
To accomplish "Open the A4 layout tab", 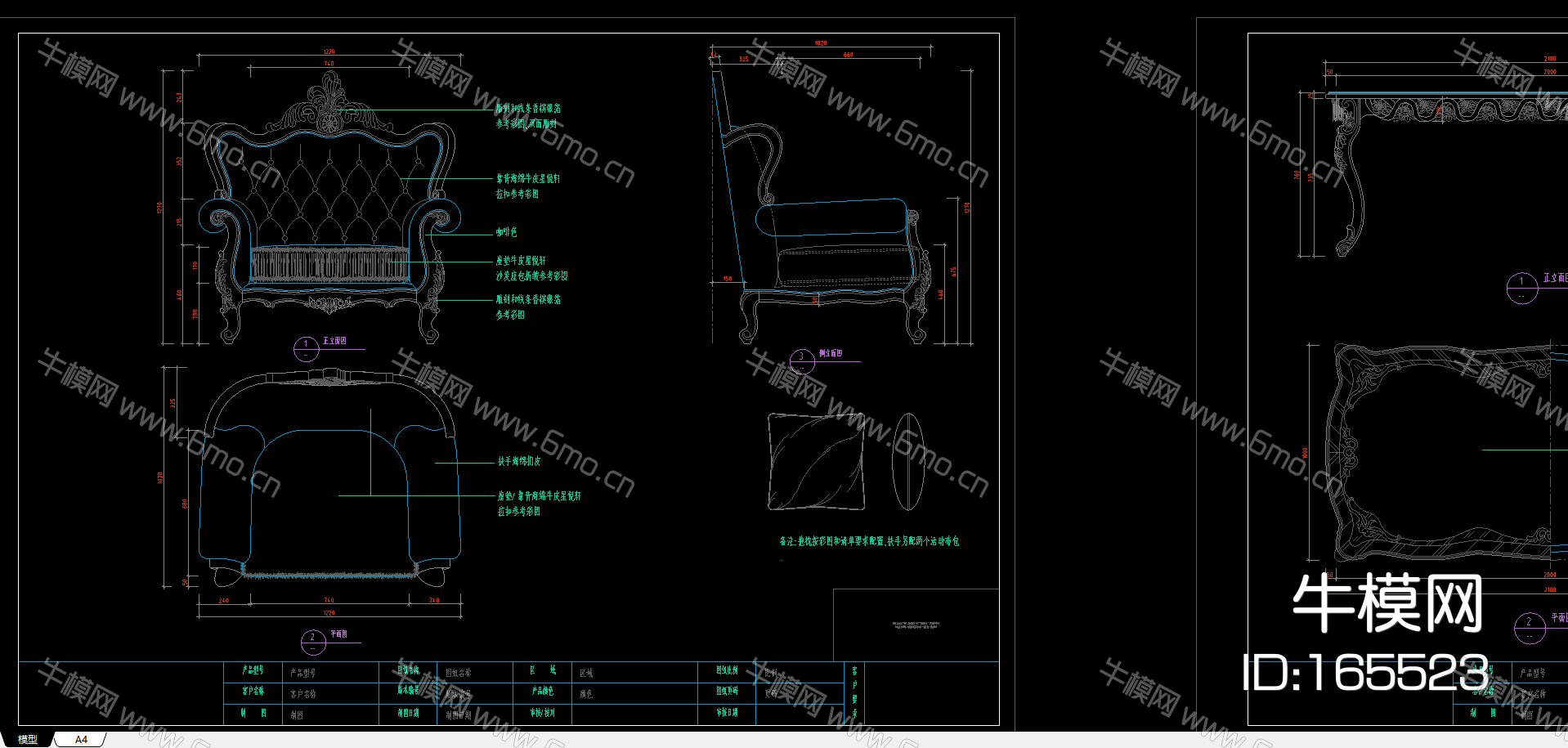I will tap(81, 739).
